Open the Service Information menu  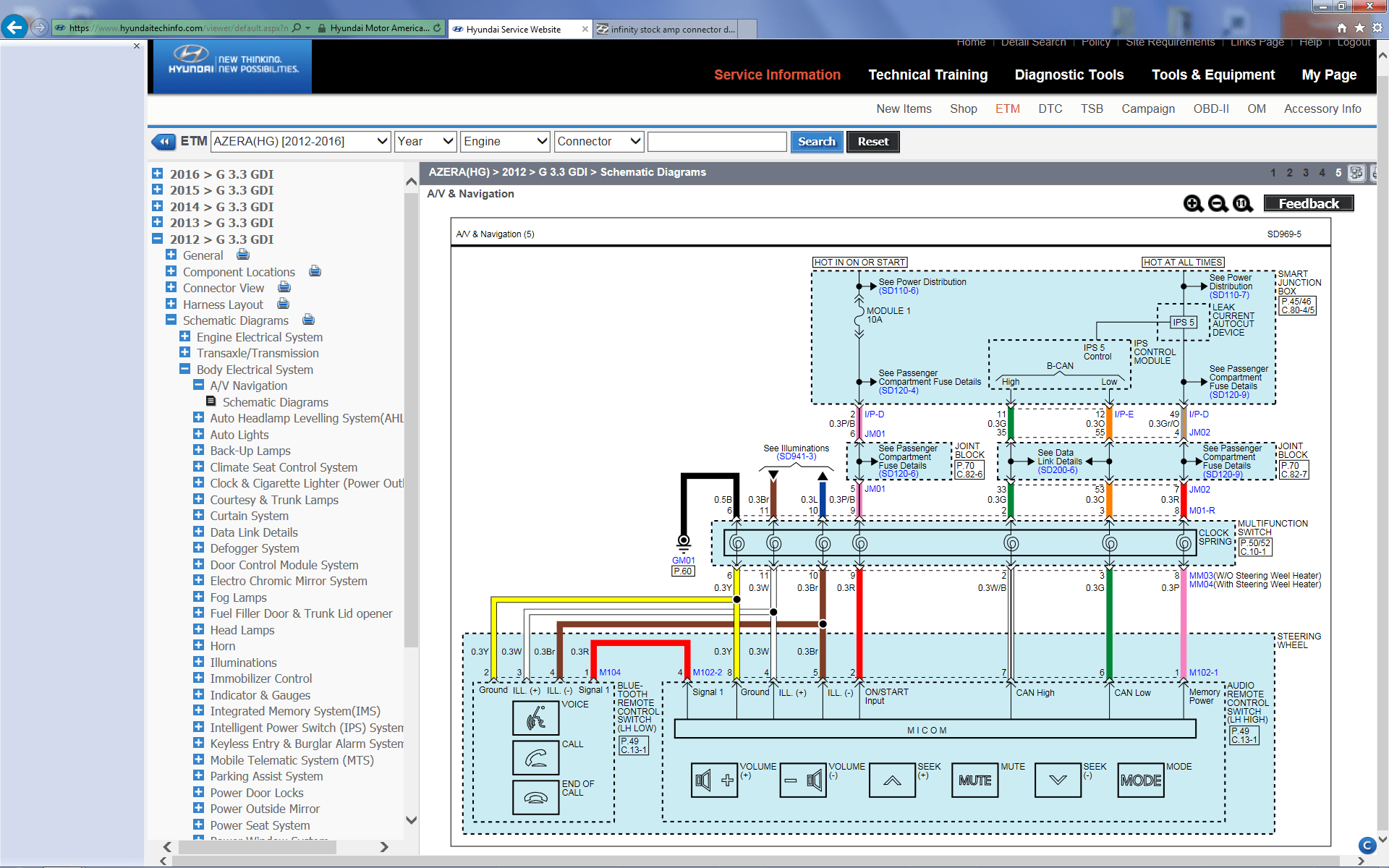pos(777,75)
